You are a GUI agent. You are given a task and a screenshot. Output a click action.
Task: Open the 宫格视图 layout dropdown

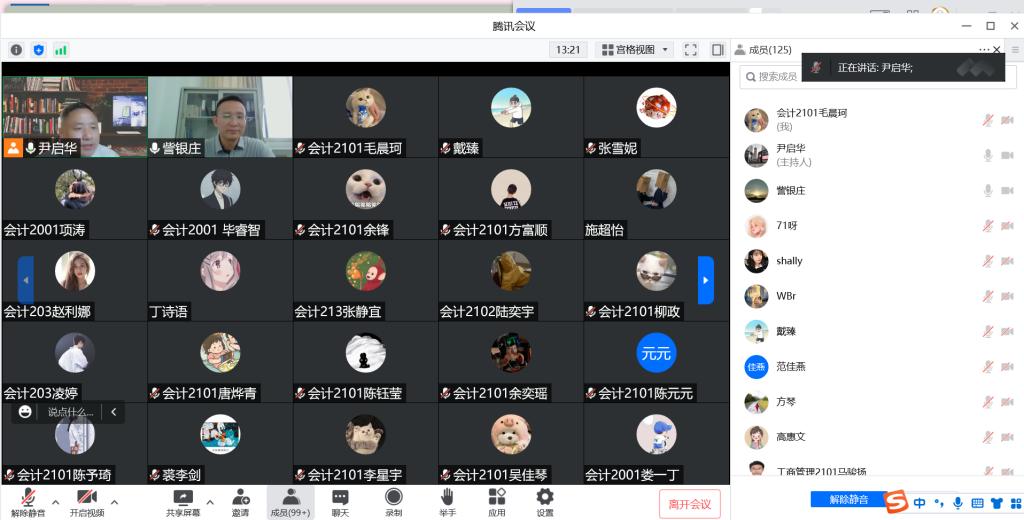[635, 49]
